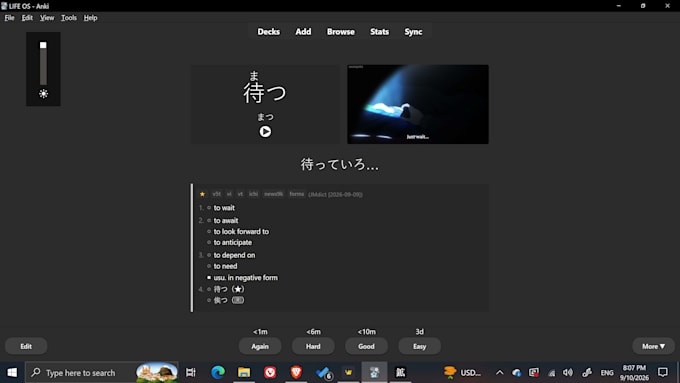Image resolution: width=680 pixels, height=383 pixels.
Task: Open the Windows Start menu
Action: 12,372
